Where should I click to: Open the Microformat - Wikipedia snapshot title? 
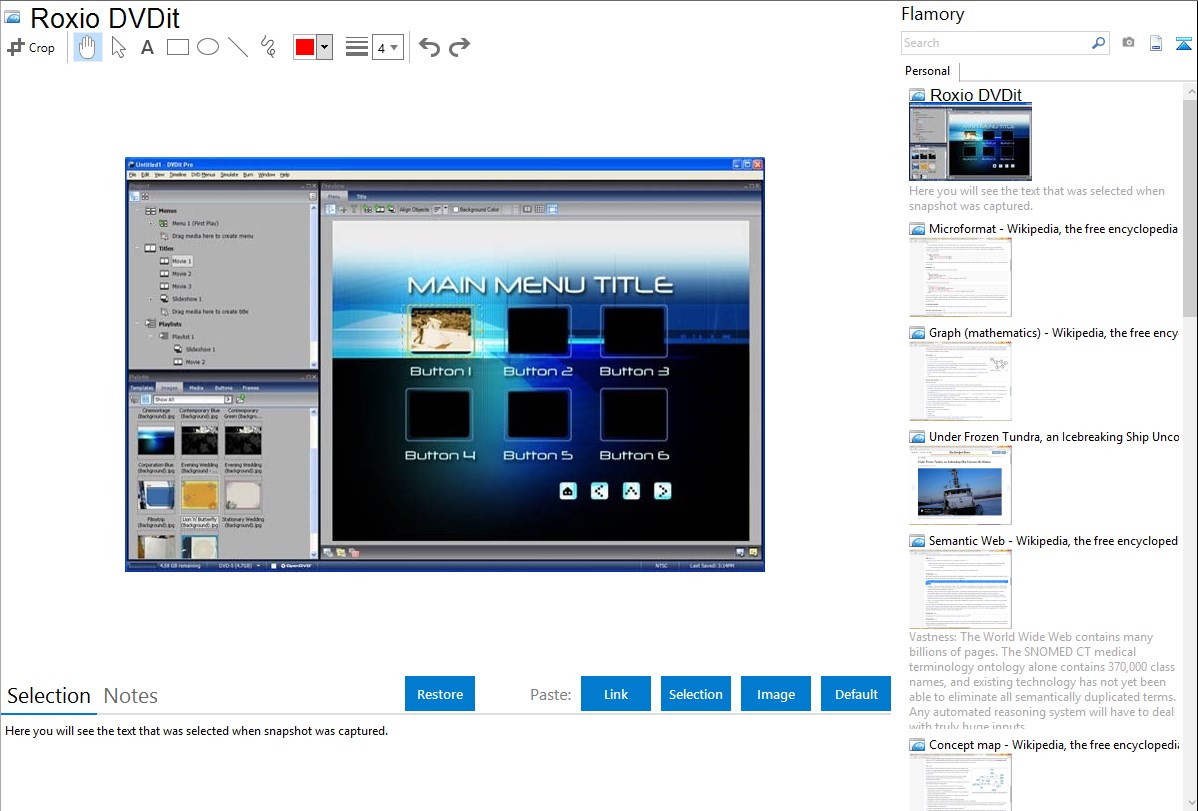(1053, 229)
